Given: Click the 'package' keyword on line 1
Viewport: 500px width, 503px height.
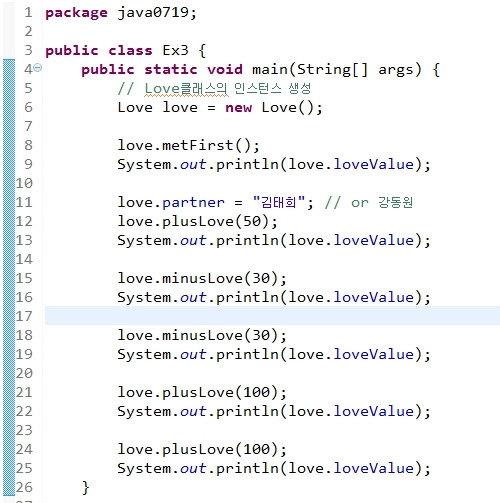Looking at the screenshot, I should (x=76, y=14).
